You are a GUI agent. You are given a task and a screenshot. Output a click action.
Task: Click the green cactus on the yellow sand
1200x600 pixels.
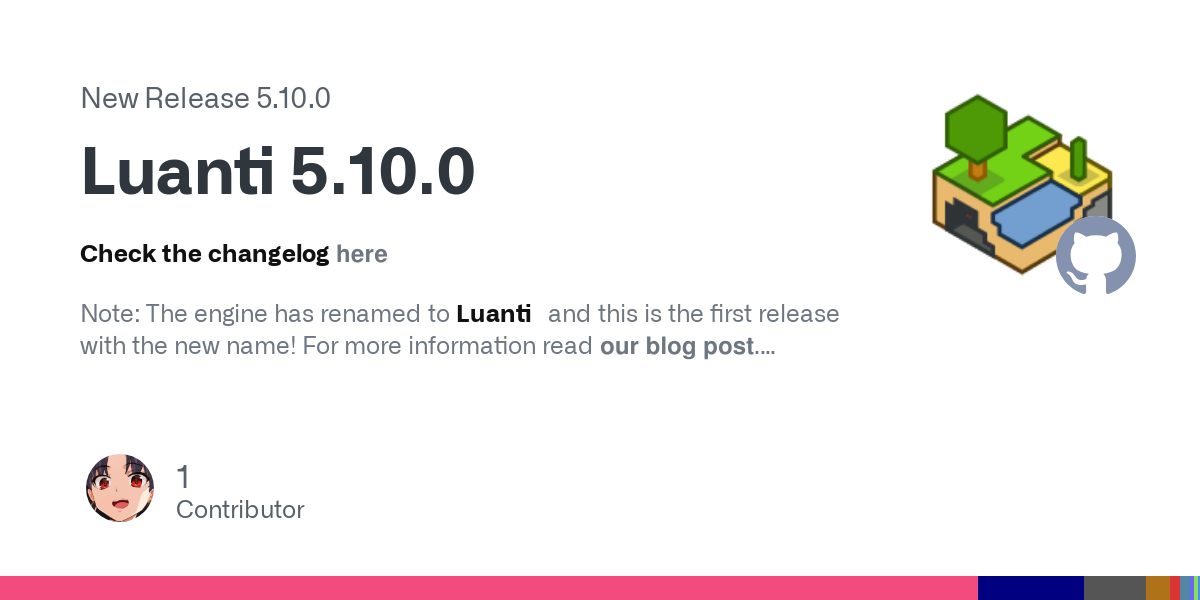[1078, 157]
